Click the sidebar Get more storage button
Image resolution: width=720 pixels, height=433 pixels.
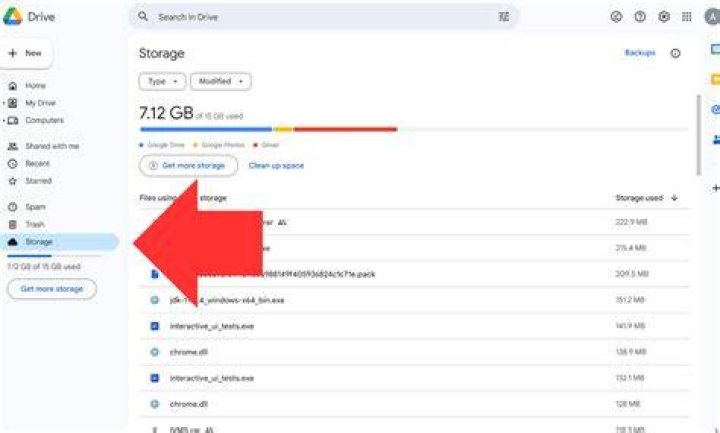coord(52,289)
